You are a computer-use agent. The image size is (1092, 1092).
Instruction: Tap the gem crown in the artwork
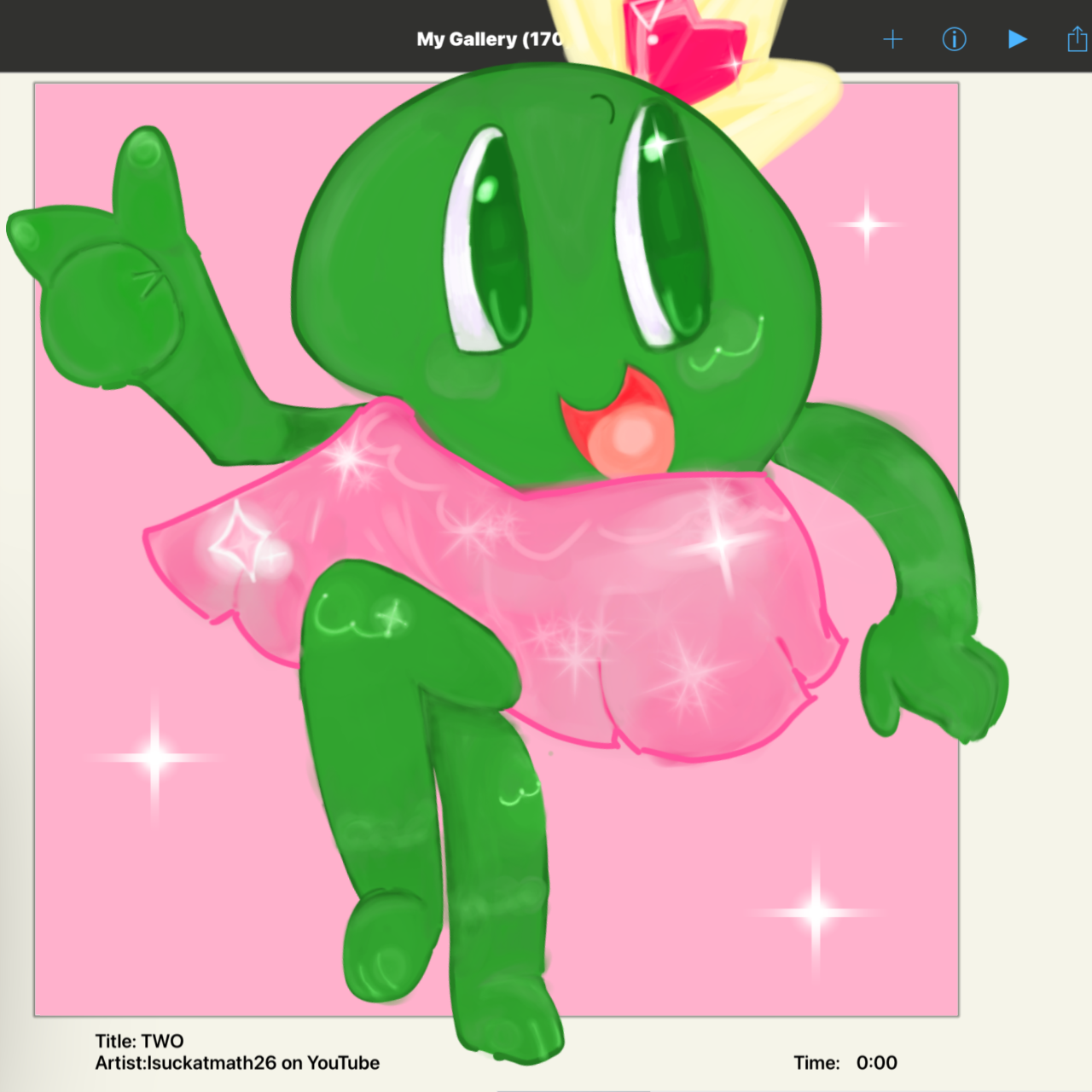click(x=682, y=38)
